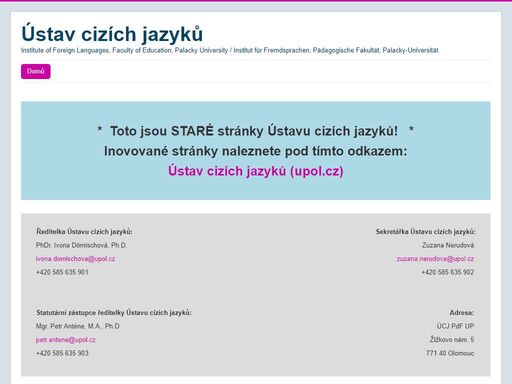Select phone number +420 585 635 902

(x=448, y=272)
